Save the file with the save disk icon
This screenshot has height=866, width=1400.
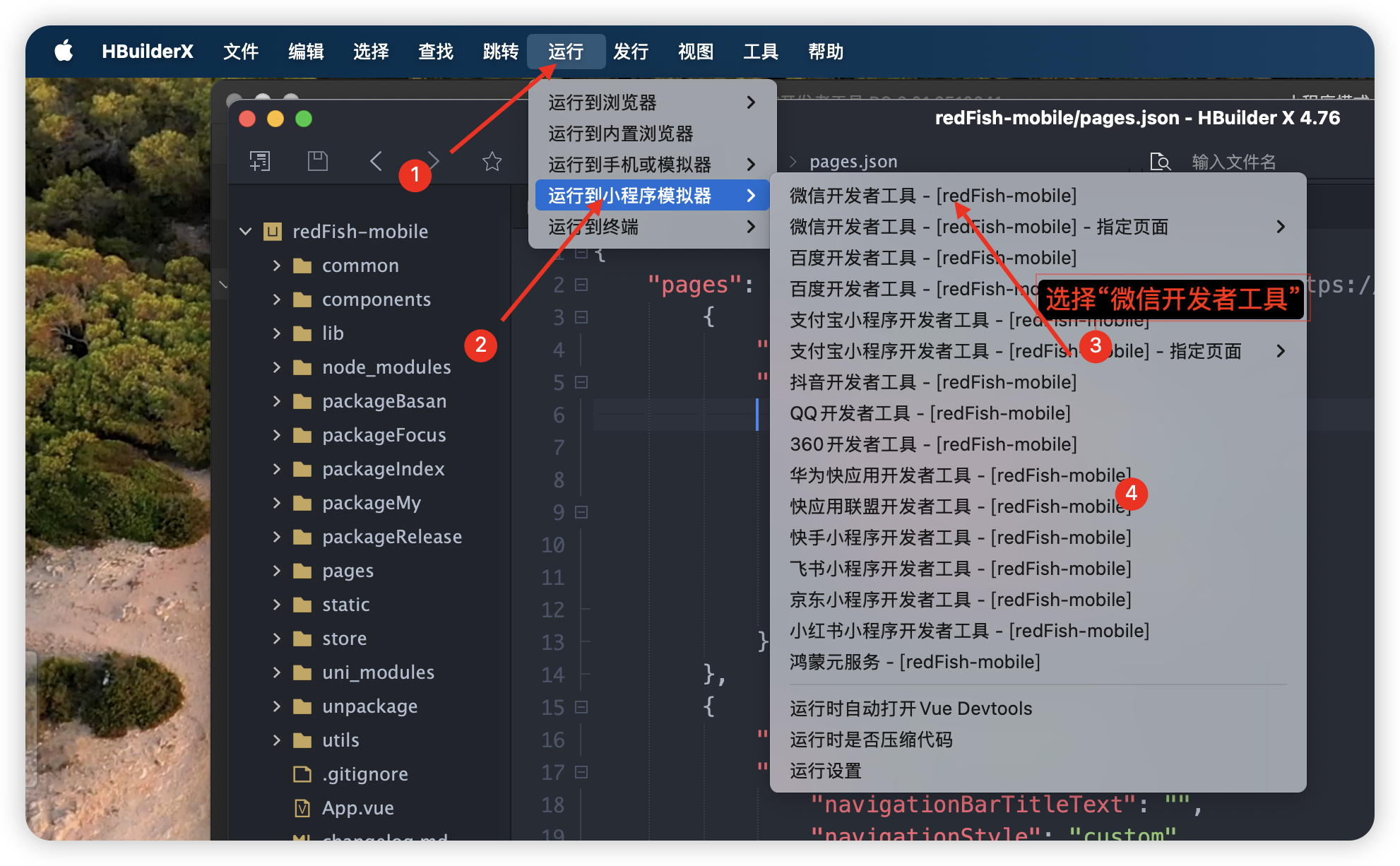[317, 161]
